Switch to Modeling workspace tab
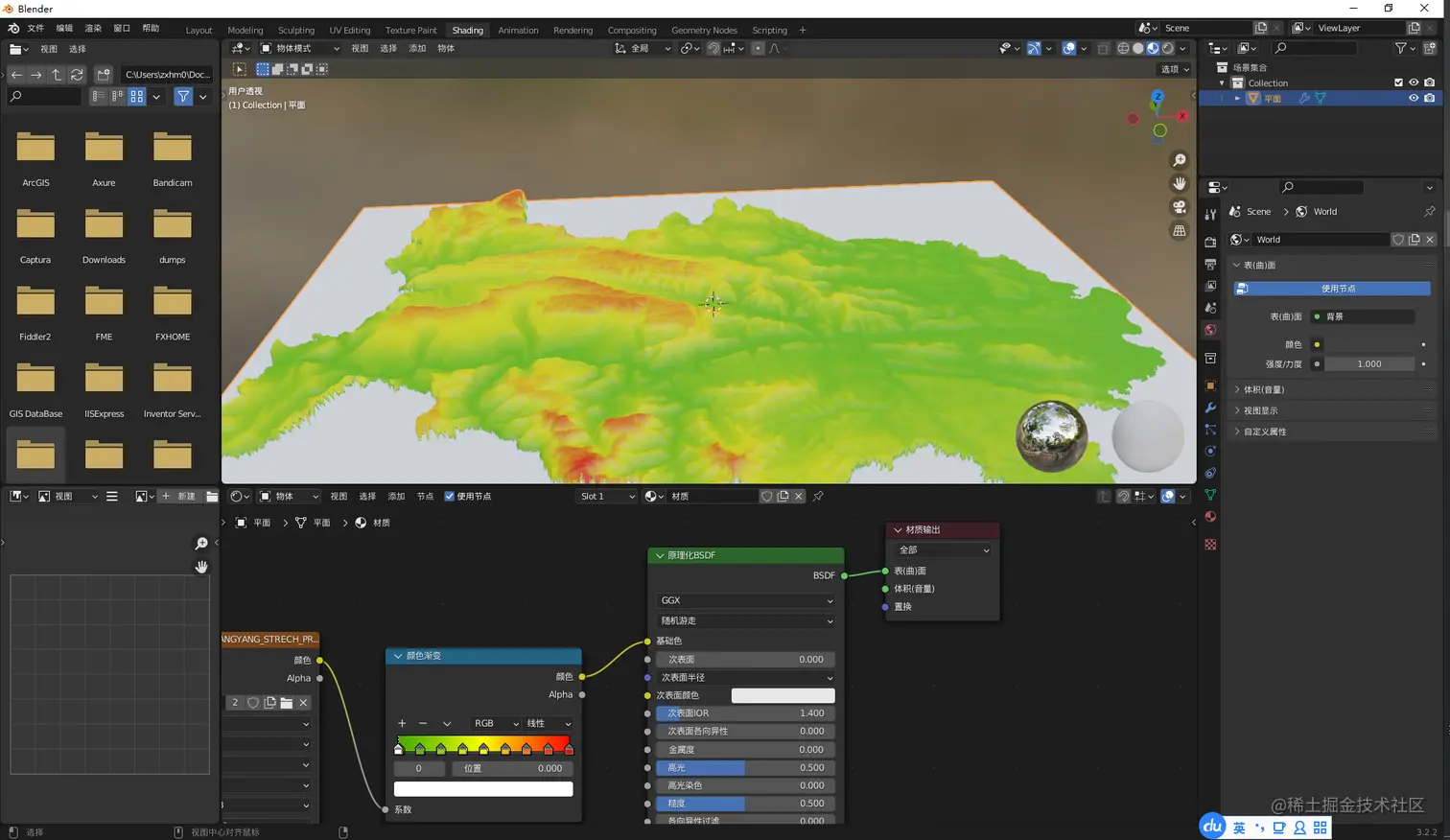Image resolution: width=1450 pixels, height=840 pixels. (x=246, y=30)
